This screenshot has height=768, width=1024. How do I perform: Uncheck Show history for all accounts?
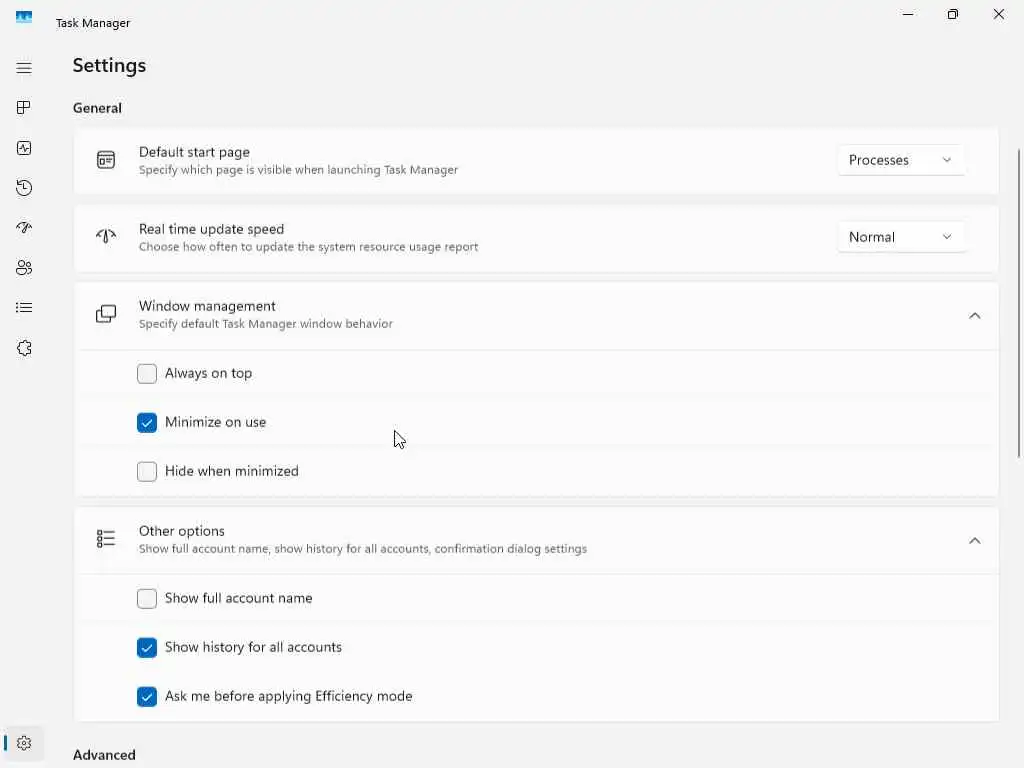click(147, 647)
